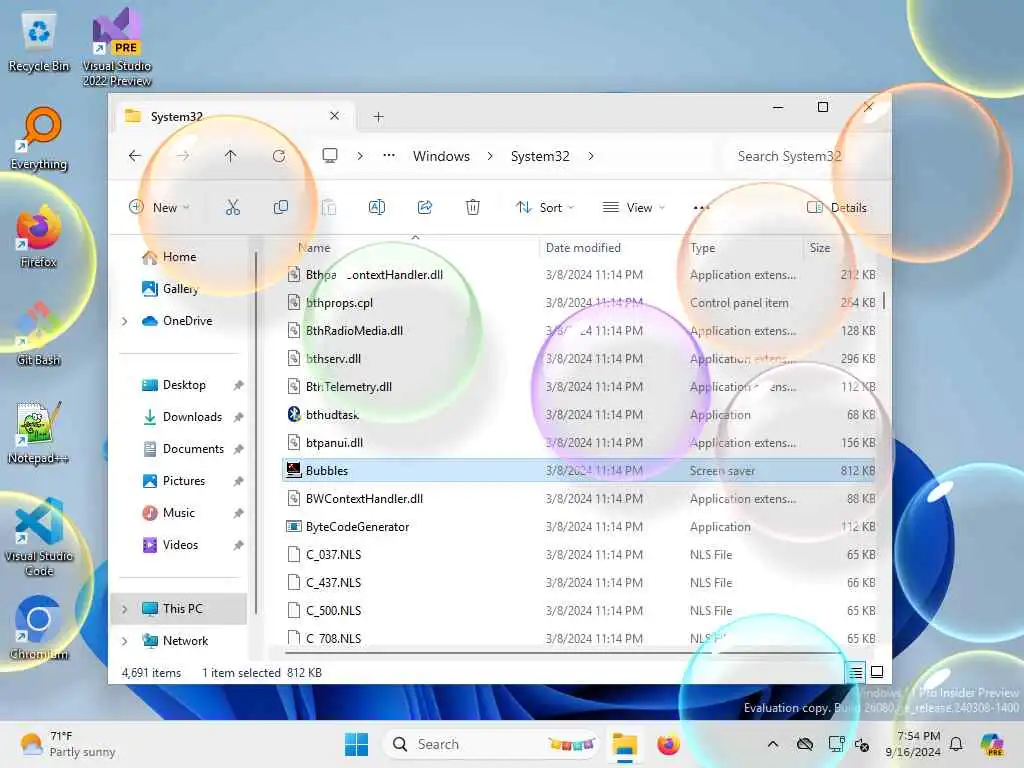Select the Bubbles screen saver file

[578, 470]
